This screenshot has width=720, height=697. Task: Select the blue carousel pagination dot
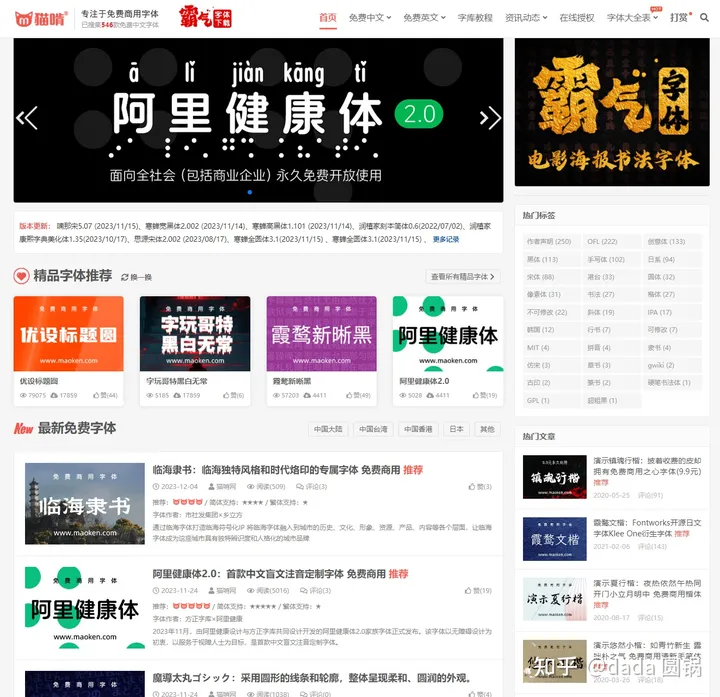(250, 192)
